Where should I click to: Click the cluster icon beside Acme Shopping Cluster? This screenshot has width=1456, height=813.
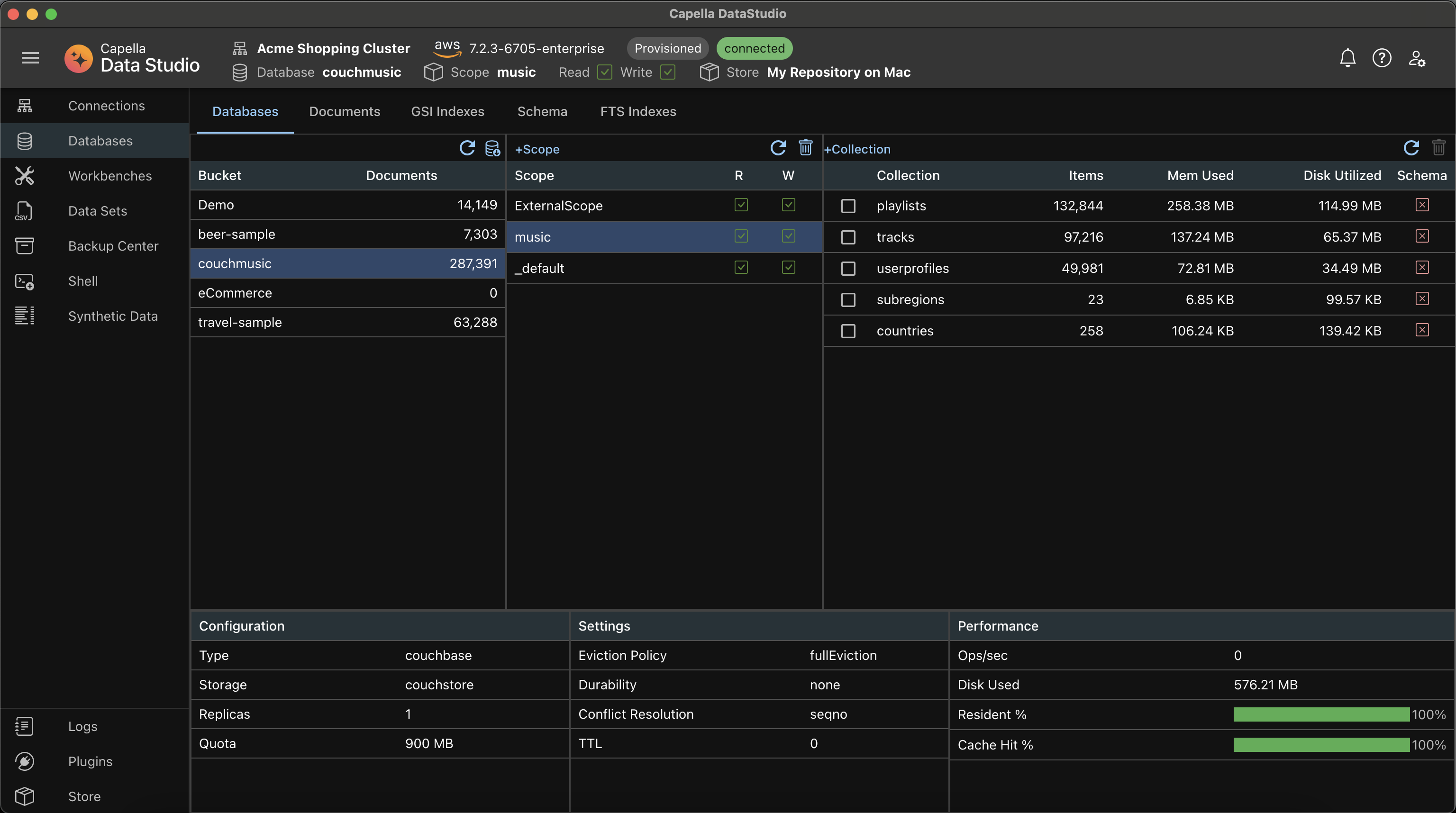(240, 48)
